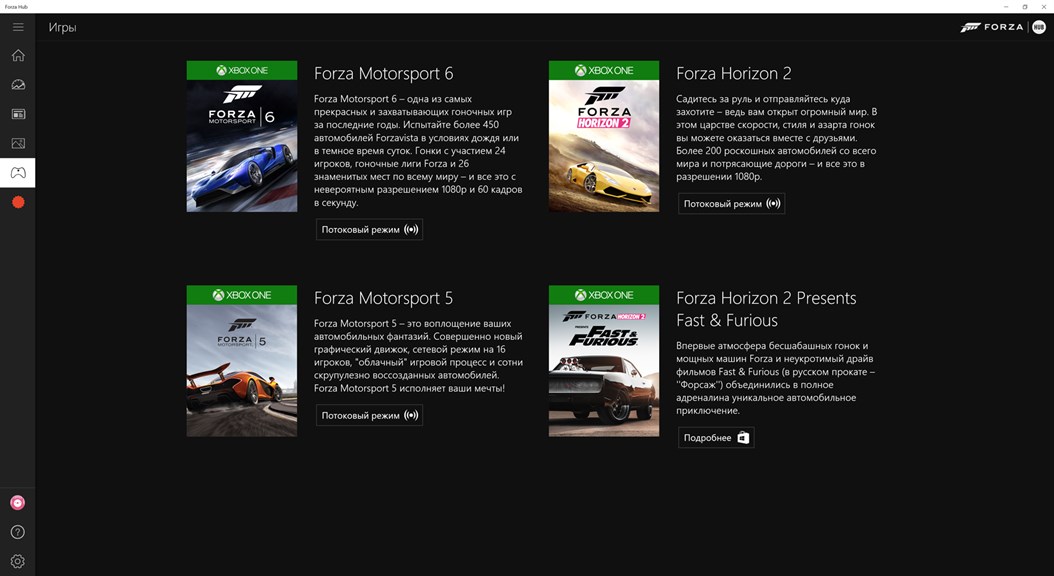Image resolution: width=1054 pixels, height=576 pixels.
Task: Select the speedometer dashboard icon in sidebar
Action: [x=16, y=84]
